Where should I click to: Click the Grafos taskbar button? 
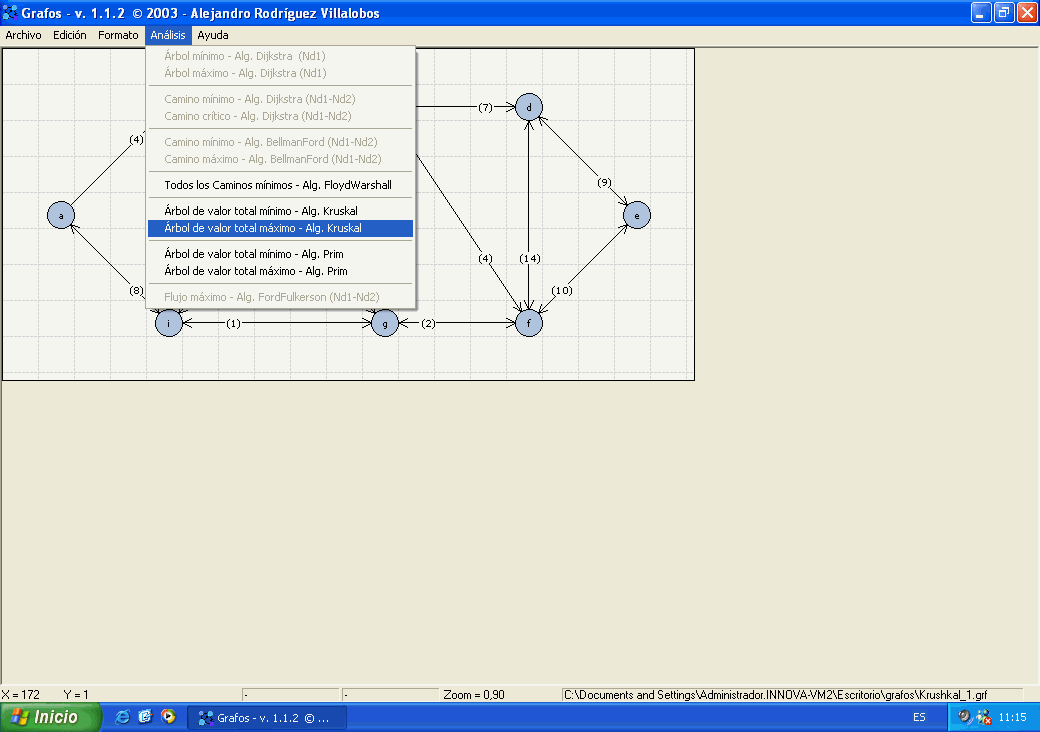tap(270, 717)
